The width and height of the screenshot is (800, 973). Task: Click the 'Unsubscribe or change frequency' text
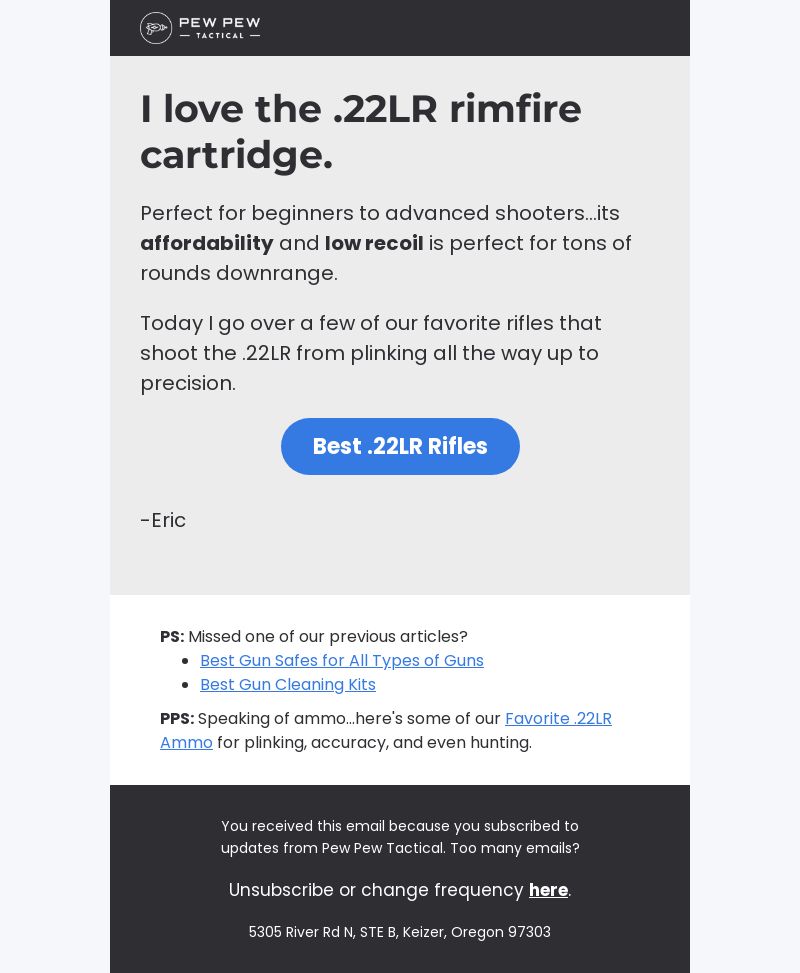[x=376, y=890]
